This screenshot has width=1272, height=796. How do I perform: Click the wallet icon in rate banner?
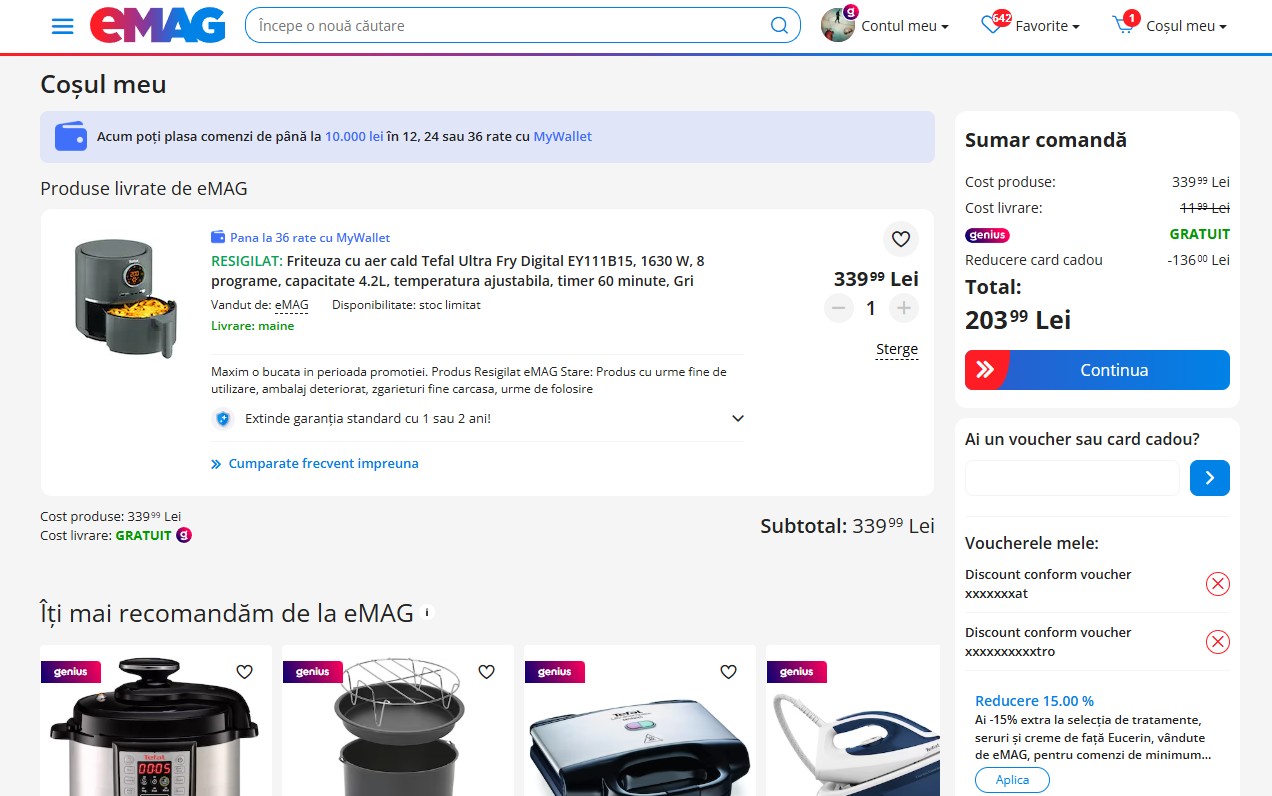pos(71,136)
